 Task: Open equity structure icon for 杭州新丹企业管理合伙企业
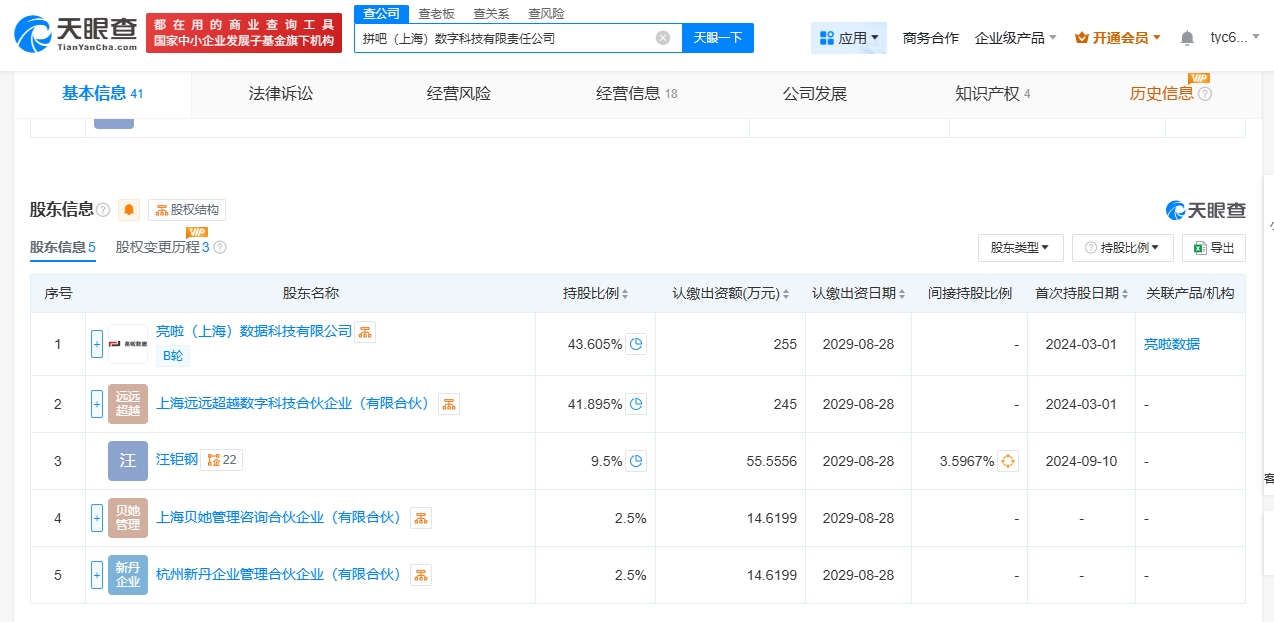[421, 575]
